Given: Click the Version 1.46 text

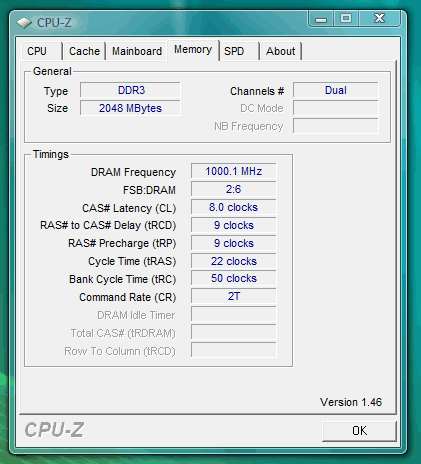Looking at the screenshot, I should pos(351,402).
